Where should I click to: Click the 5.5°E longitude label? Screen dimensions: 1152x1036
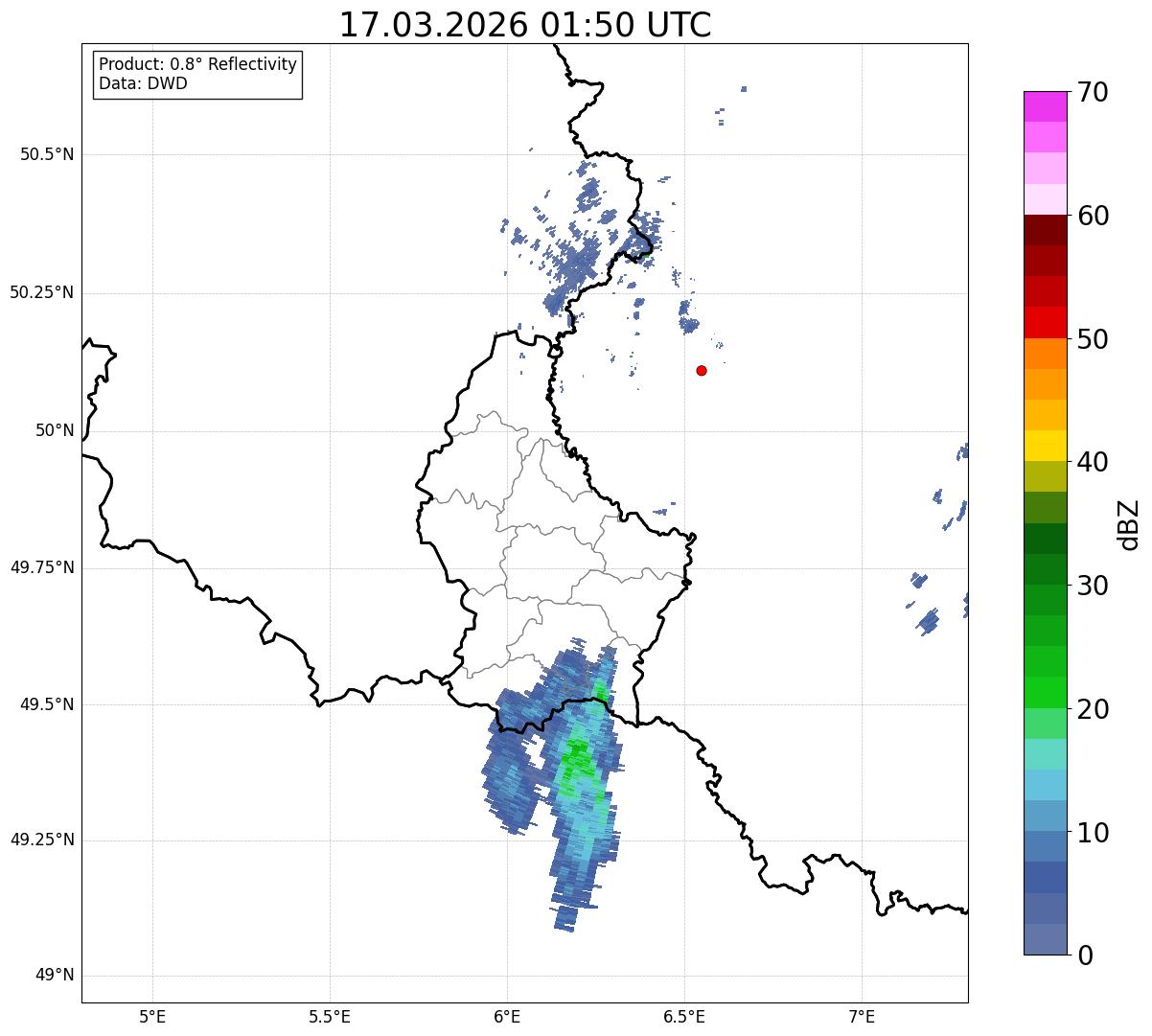click(330, 1017)
